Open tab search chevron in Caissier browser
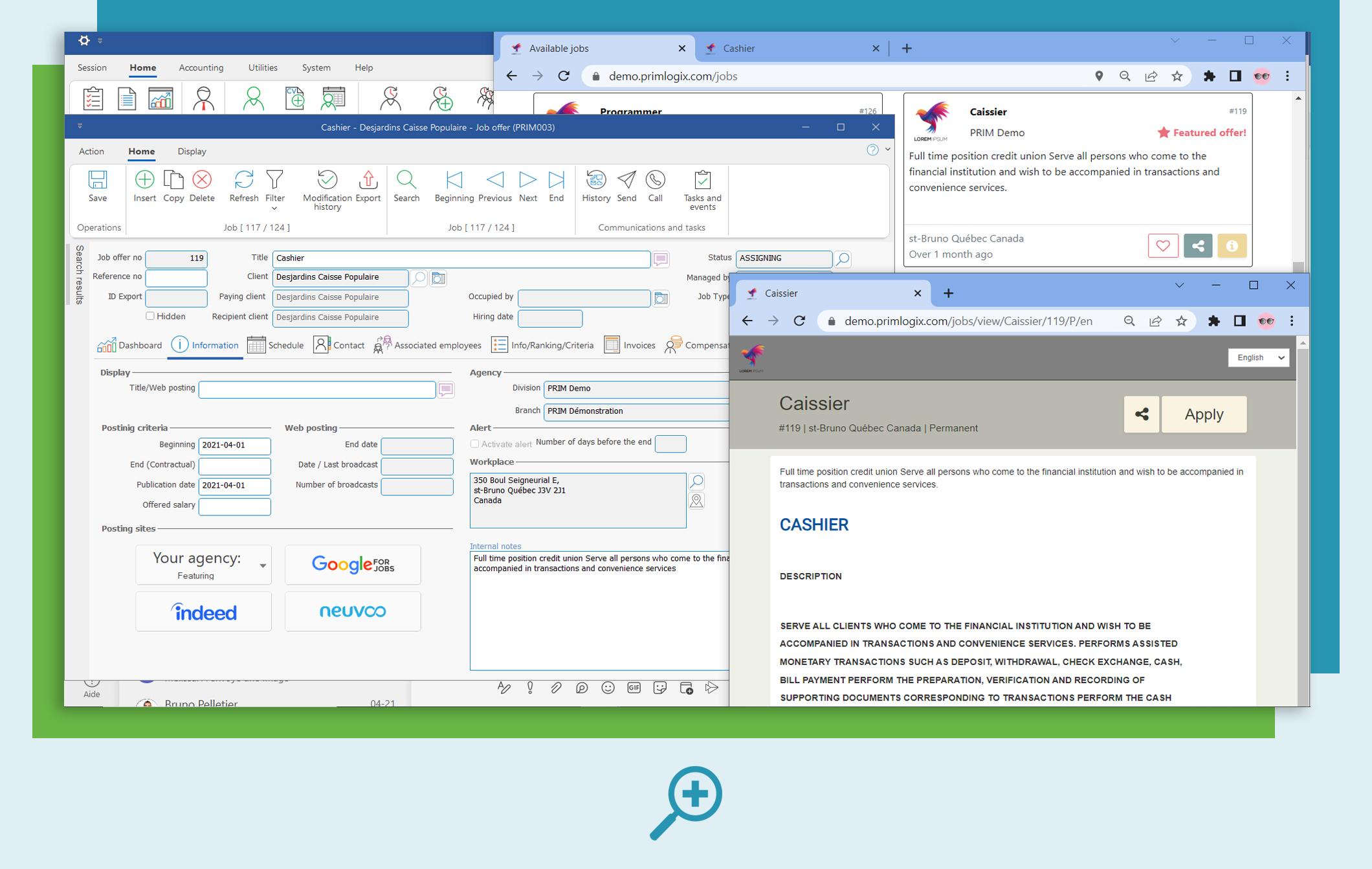 [x=1179, y=286]
